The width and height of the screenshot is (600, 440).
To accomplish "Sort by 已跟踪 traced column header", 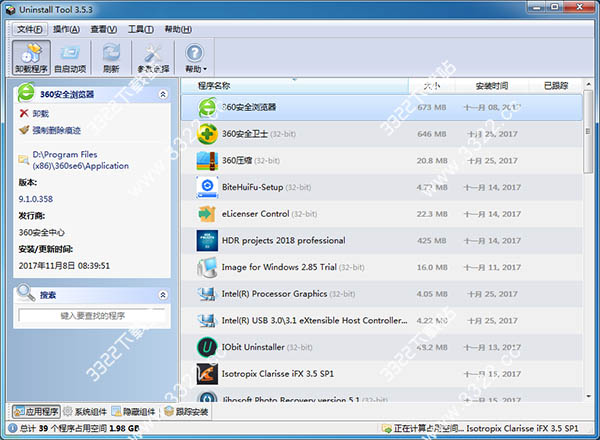I will point(556,86).
